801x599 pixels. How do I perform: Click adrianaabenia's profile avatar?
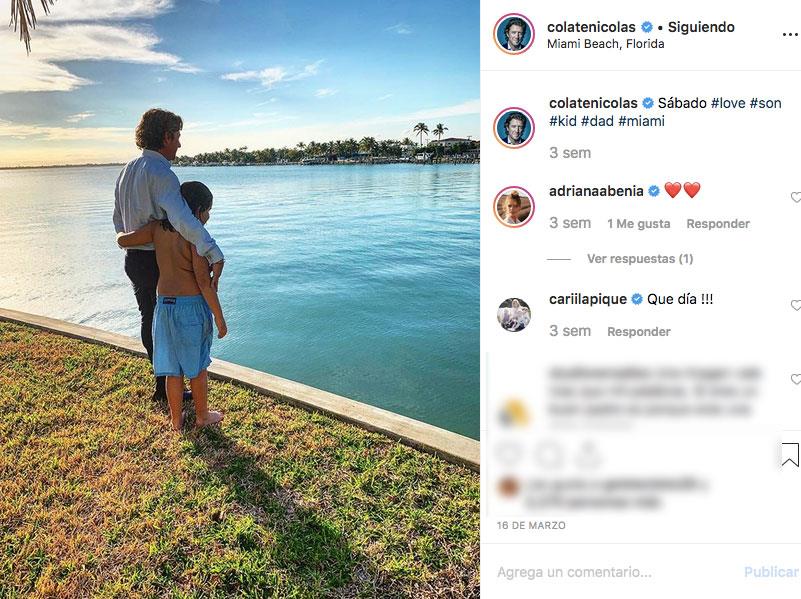[x=514, y=207]
